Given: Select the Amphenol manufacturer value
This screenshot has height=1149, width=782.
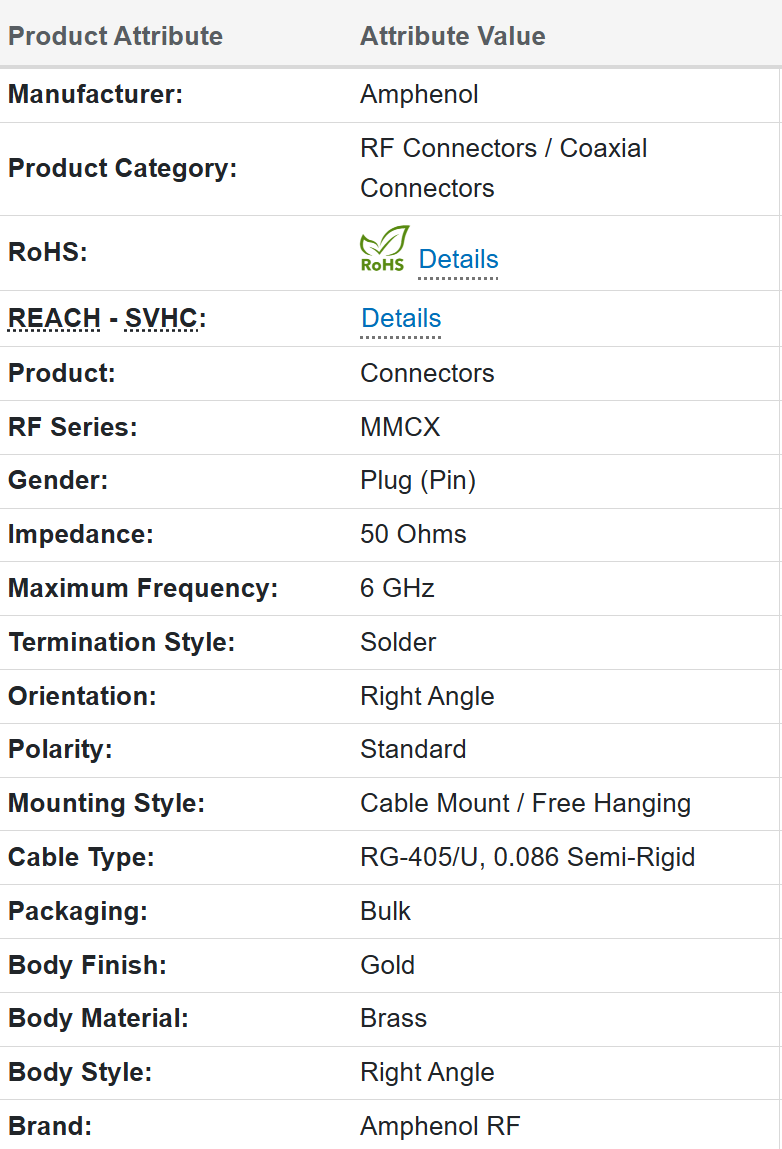Looking at the screenshot, I should click(419, 94).
